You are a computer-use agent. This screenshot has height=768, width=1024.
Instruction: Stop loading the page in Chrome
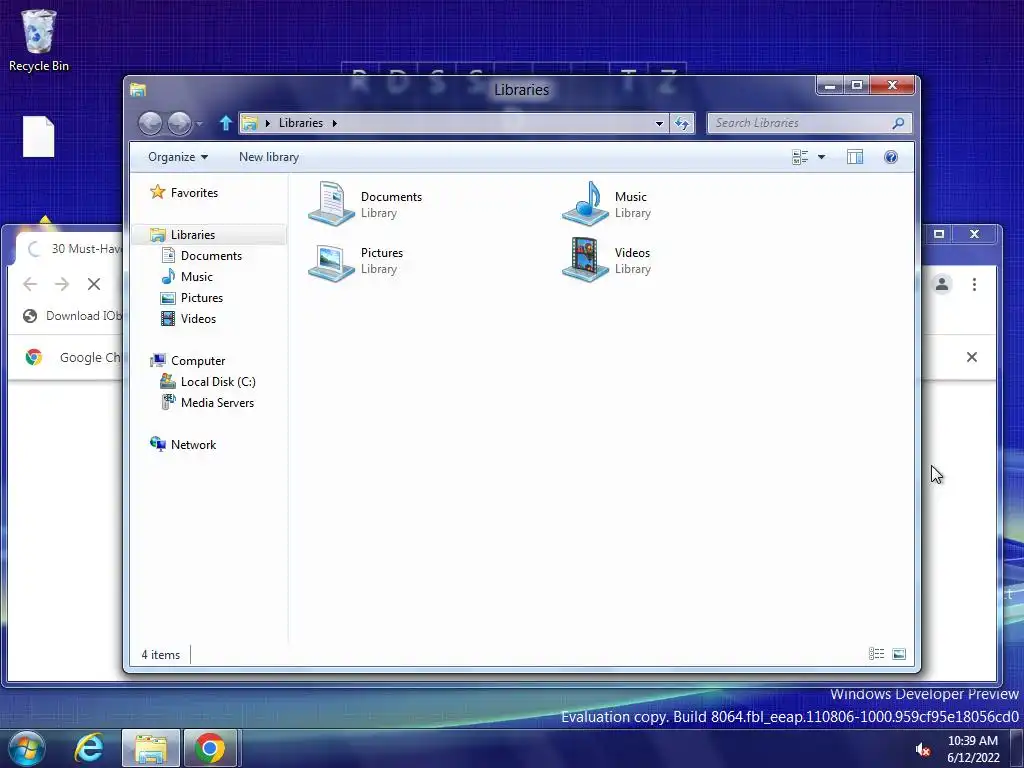pos(94,283)
